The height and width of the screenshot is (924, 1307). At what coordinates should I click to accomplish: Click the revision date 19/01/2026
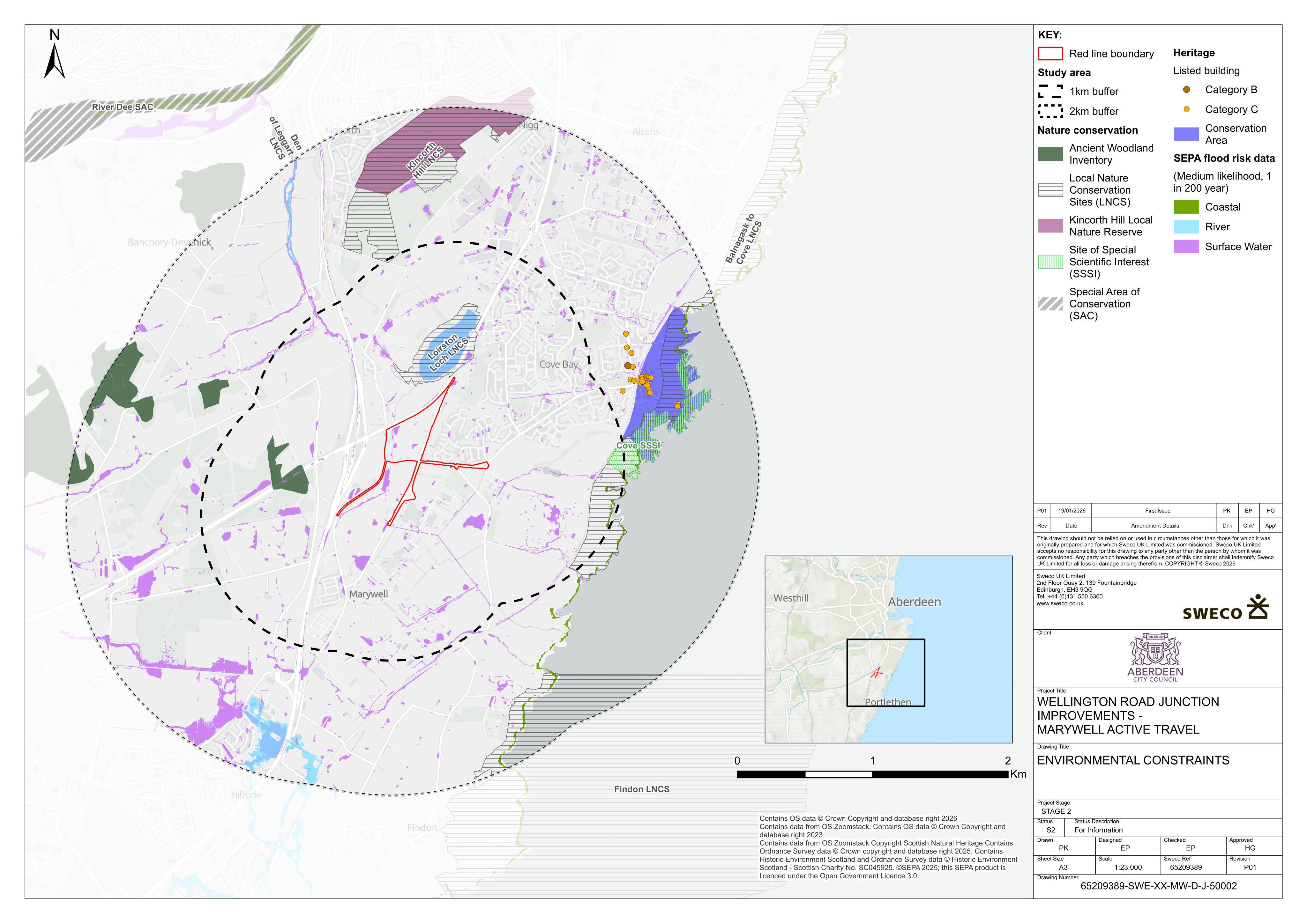click(x=1071, y=510)
